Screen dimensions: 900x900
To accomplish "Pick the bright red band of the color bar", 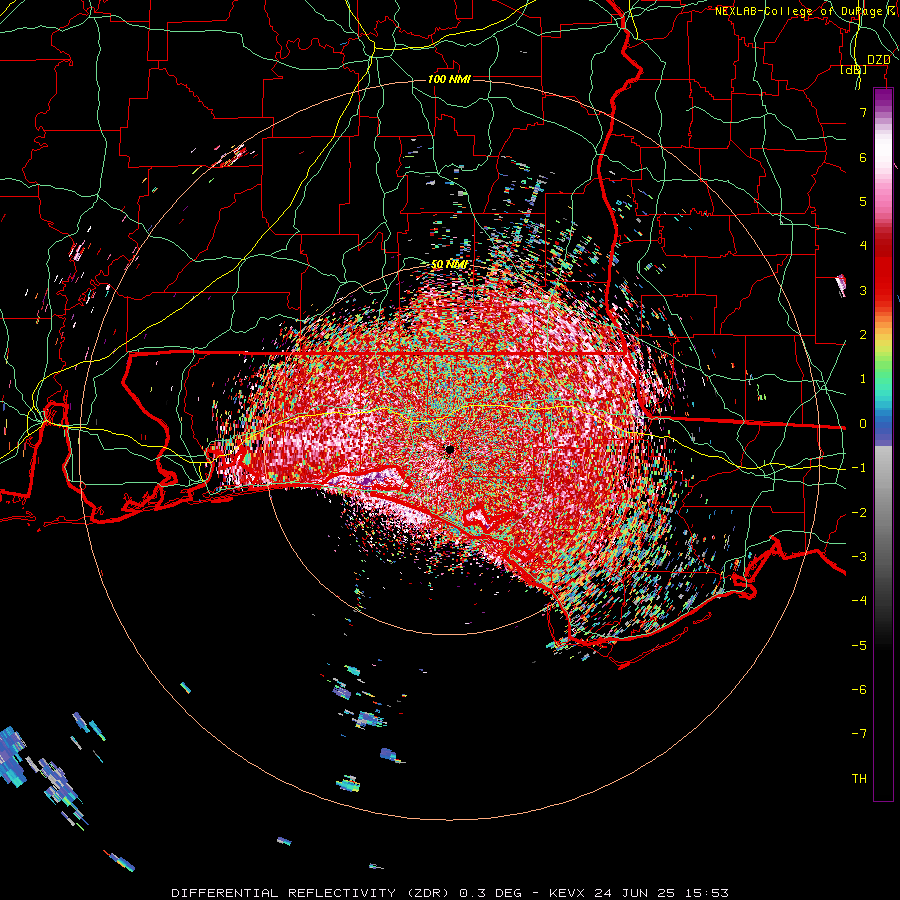I will point(883,276).
